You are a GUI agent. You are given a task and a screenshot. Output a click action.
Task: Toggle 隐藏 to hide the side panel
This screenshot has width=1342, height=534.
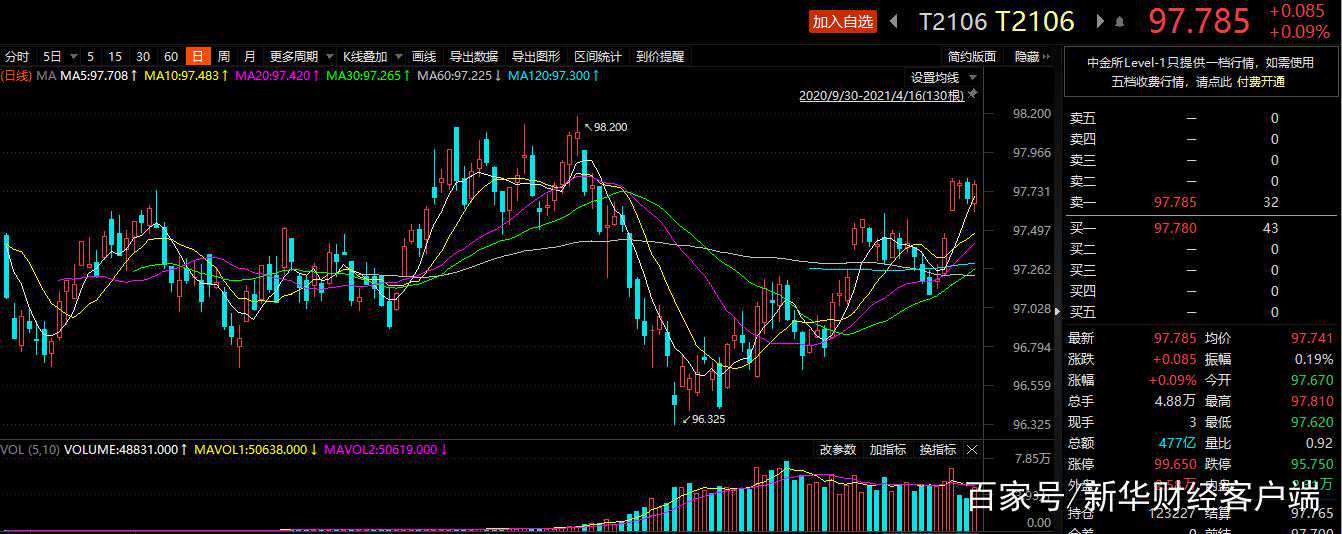[1027, 57]
